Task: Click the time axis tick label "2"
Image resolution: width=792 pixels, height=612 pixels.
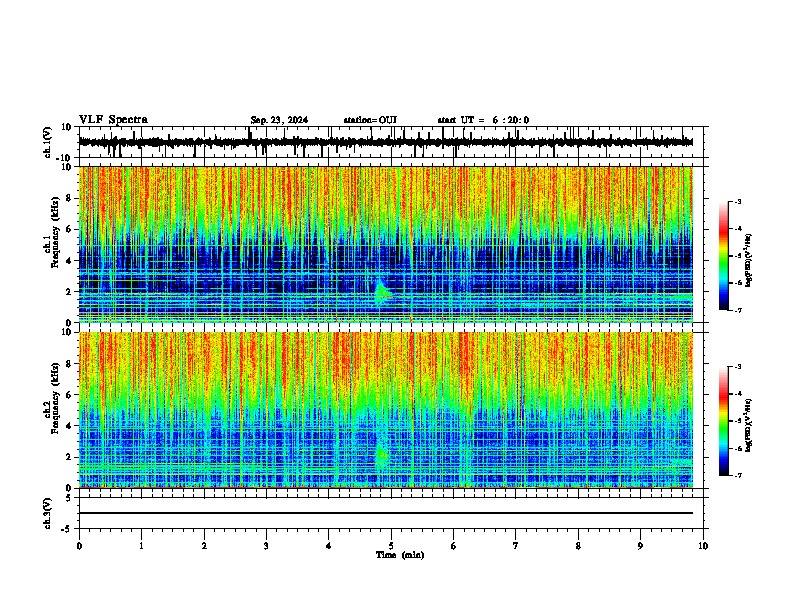Action: [204, 546]
